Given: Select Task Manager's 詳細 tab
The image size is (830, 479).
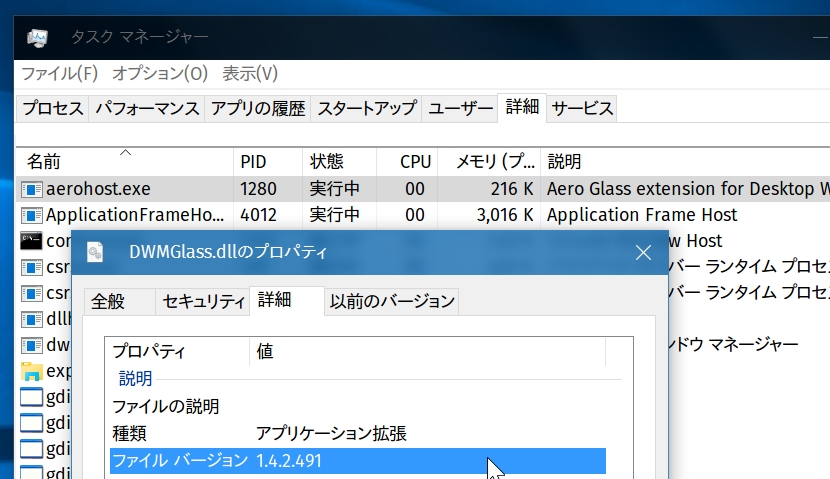Looking at the screenshot, I should pyautogui.click(x=522, y=107).
